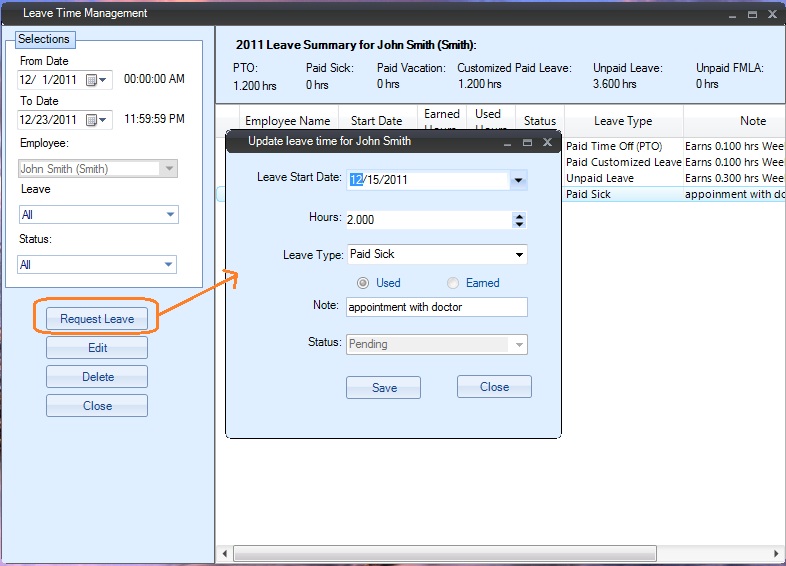Decrease Hours using the down spinner arrow
The width and height of the screenshot is (786, 566).
tap(518, 223)
